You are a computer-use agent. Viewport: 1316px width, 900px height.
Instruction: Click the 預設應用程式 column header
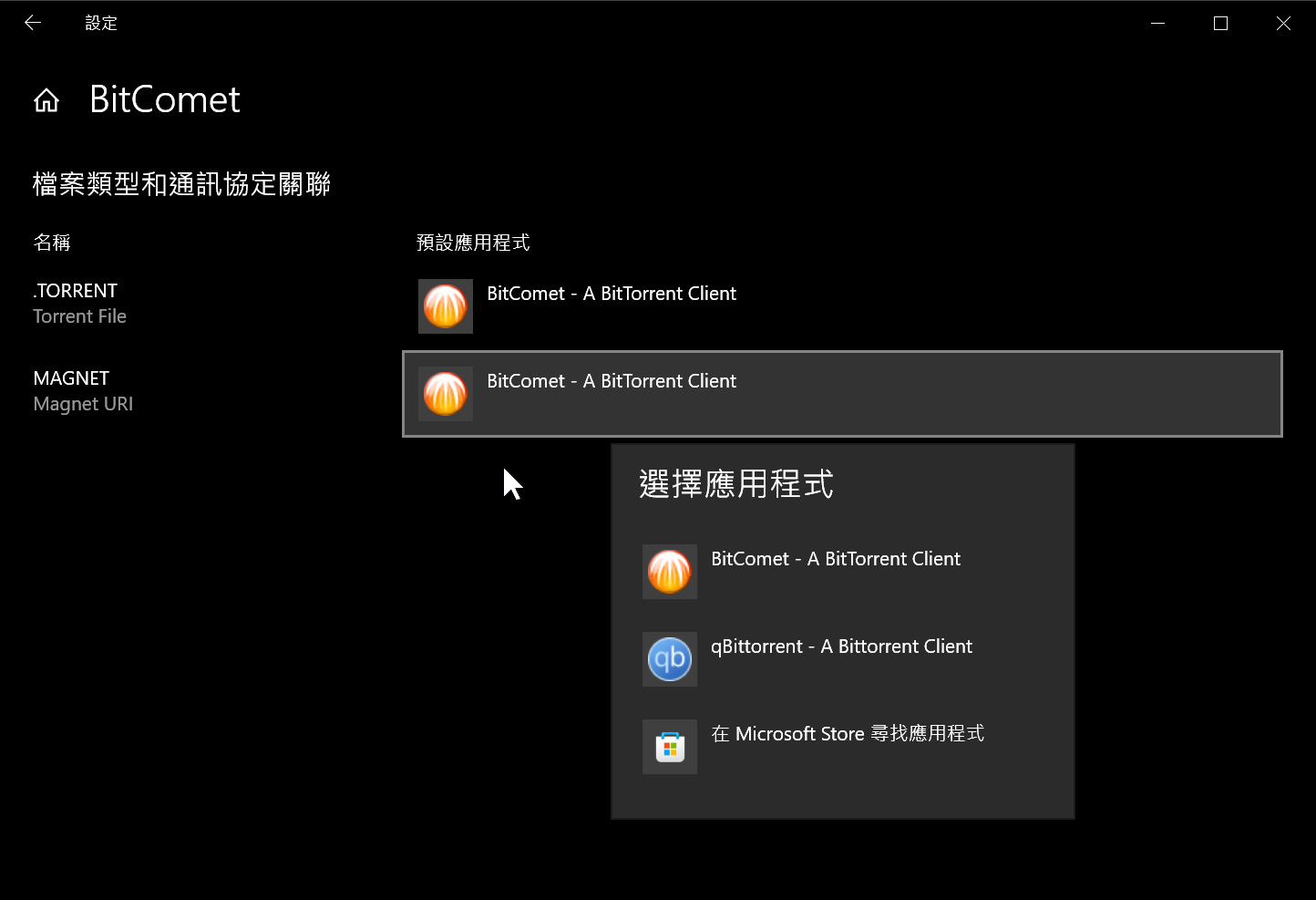click(x=473, y=243)
